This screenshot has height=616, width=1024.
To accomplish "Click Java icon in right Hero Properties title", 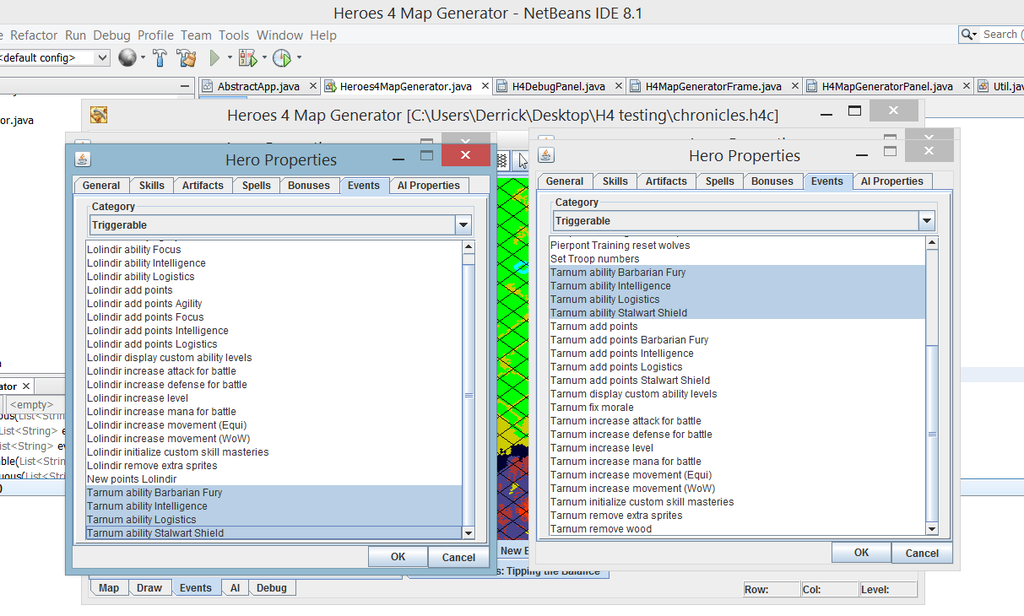I will tap(546, 155).
